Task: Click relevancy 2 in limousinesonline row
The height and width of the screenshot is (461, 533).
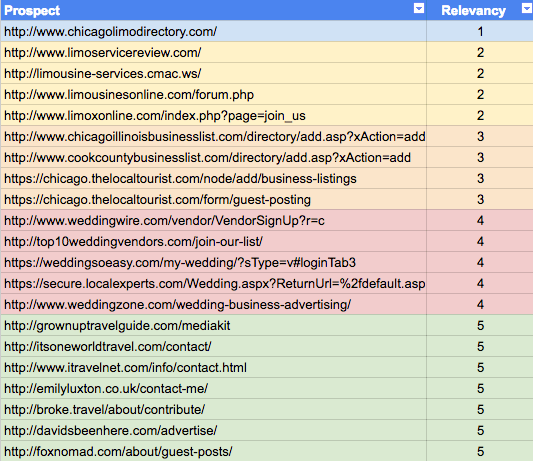Action: 480,95
